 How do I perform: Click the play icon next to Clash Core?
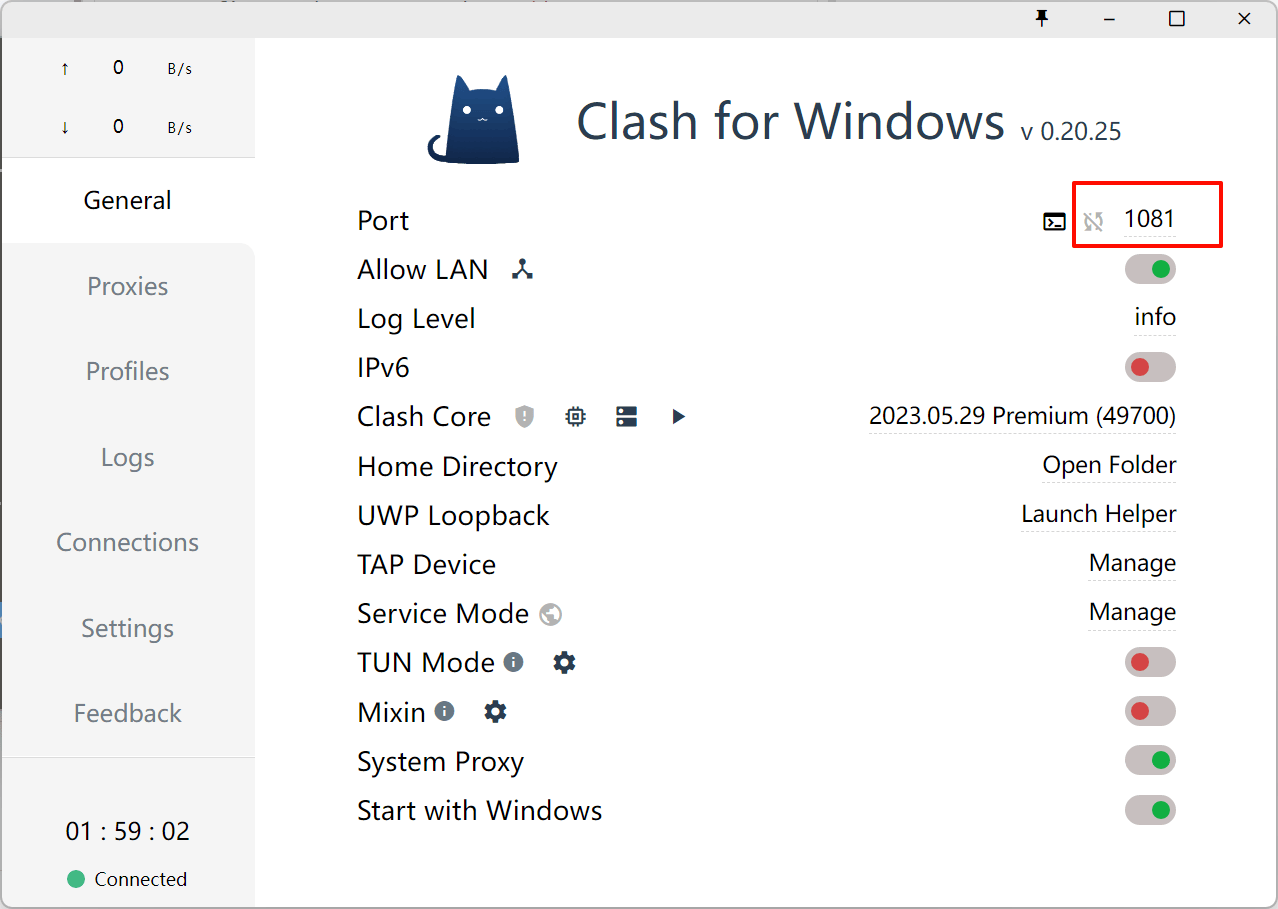coord(678,417)
